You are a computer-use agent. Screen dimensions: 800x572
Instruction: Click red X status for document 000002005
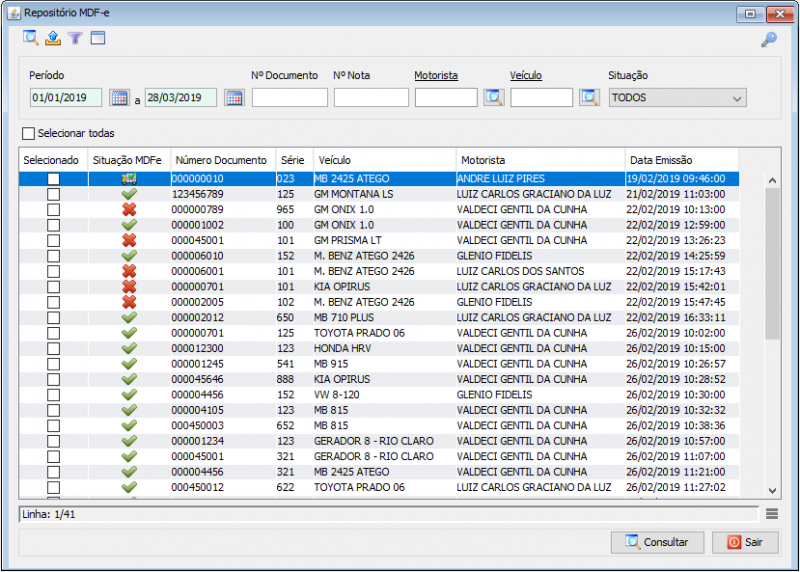[x=129, y=302]
